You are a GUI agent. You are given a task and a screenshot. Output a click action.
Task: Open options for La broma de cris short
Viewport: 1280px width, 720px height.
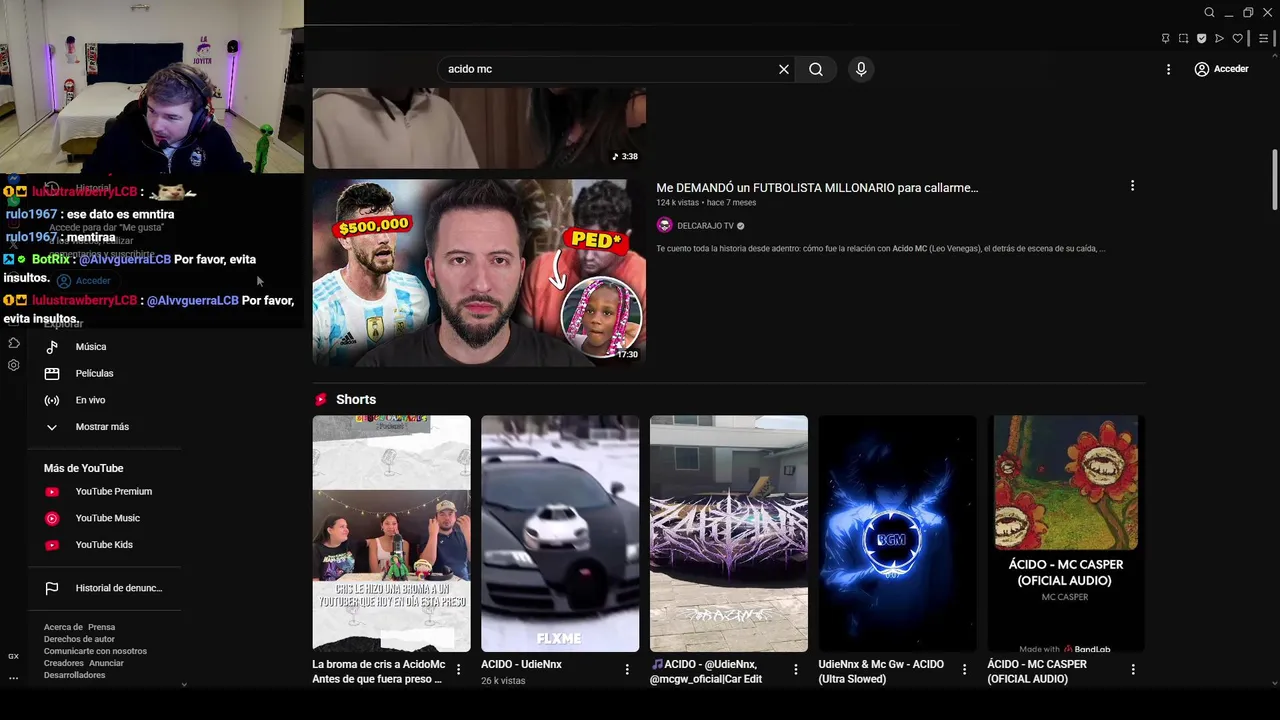[459, 669]
